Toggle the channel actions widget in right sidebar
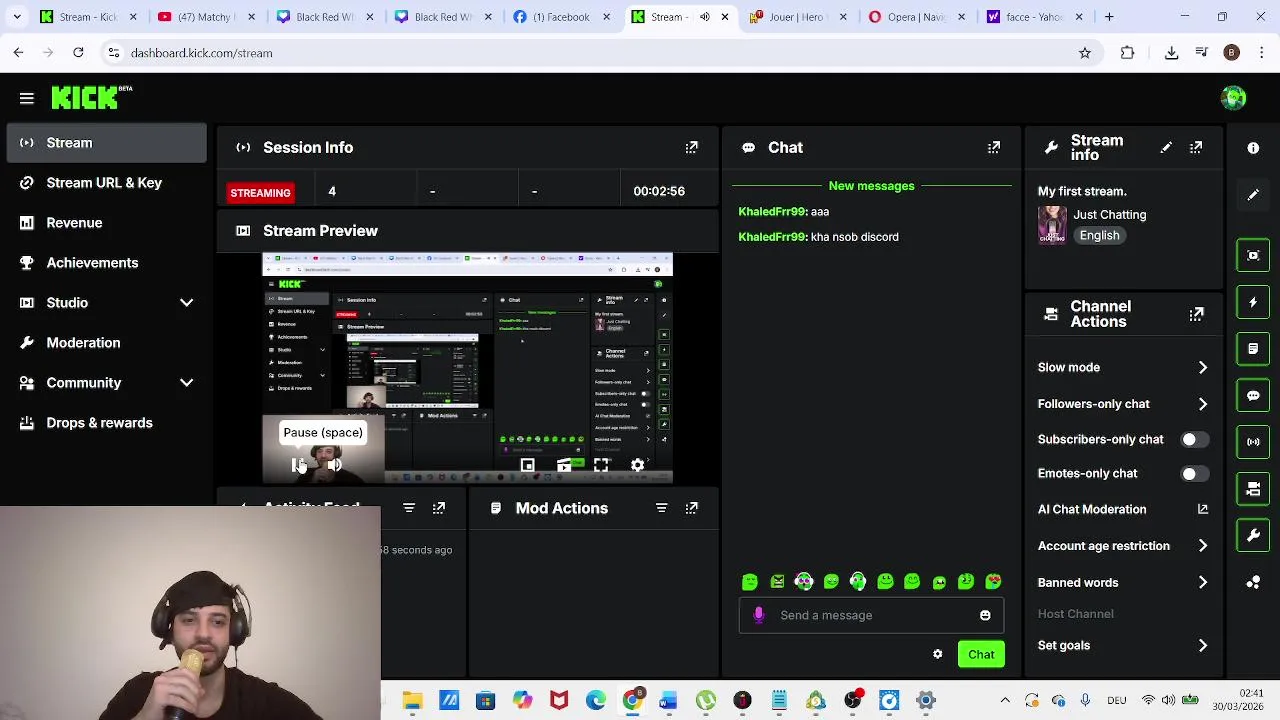1280x720 pixels. pos(1253,488)
